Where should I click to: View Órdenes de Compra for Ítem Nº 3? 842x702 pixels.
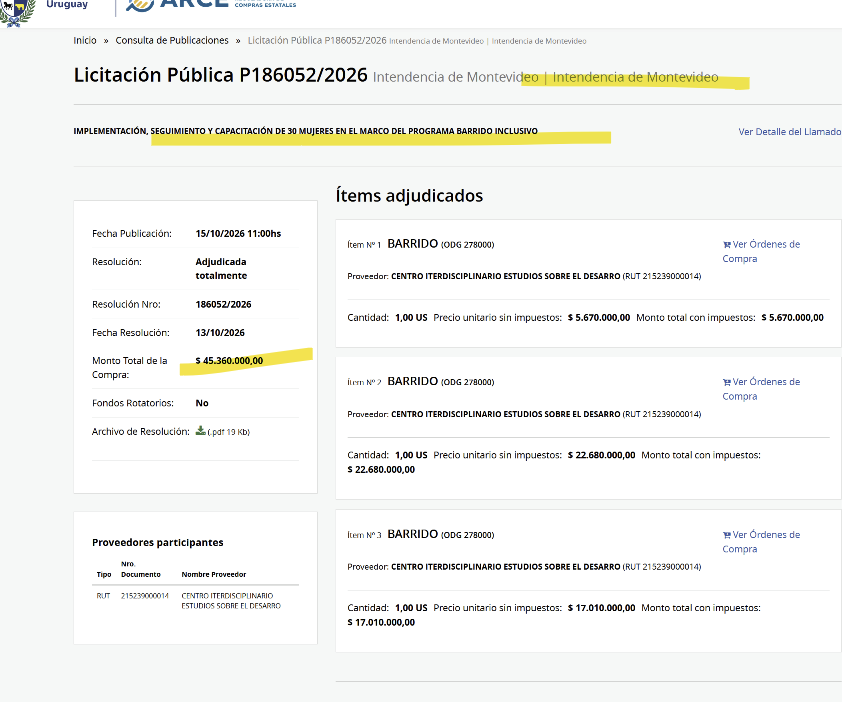(x=761, y=542)
